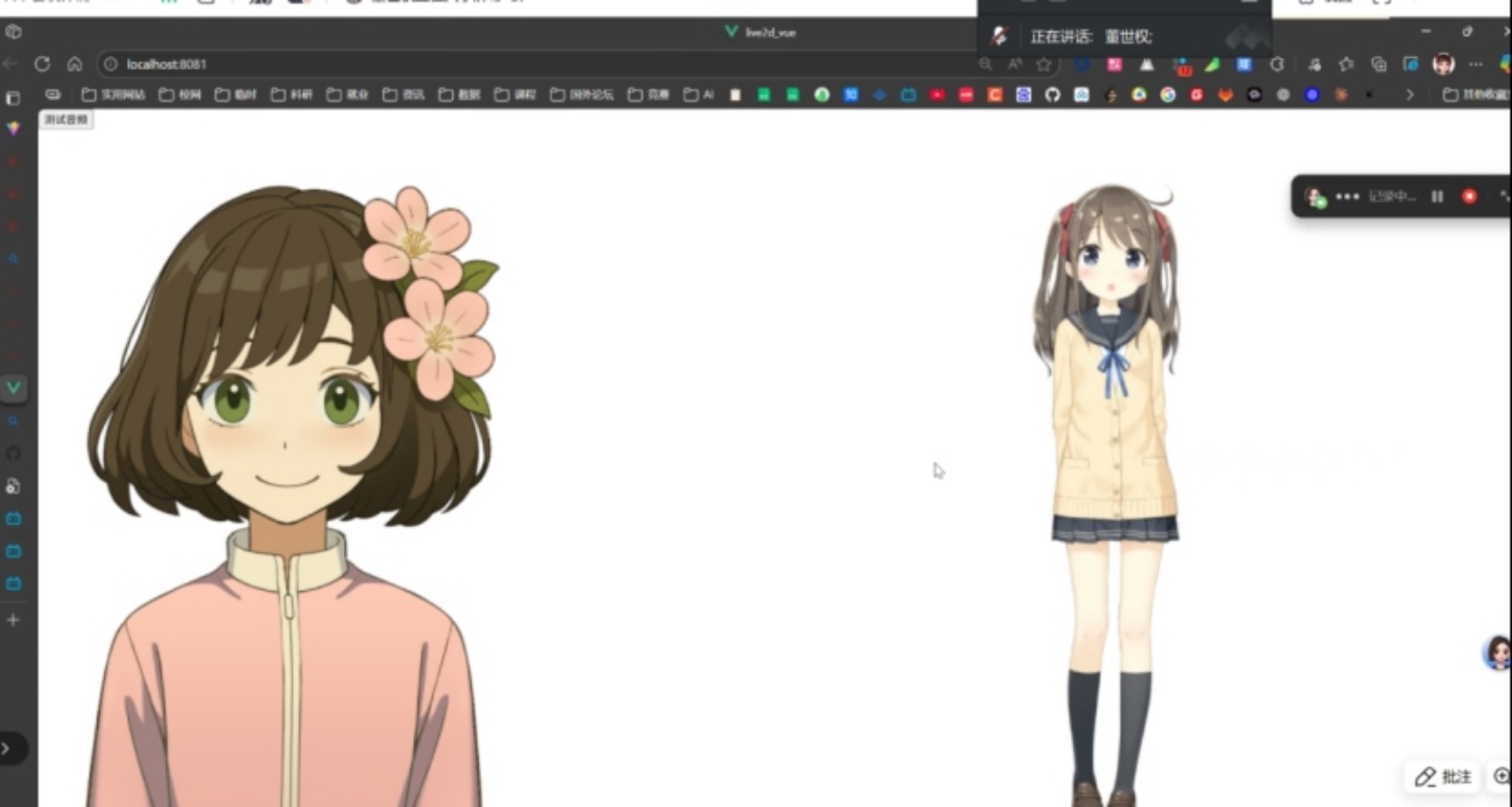The image size is (1512, 807).
Task: Pause the meeting recording
Action: (x=1437, y=196)
